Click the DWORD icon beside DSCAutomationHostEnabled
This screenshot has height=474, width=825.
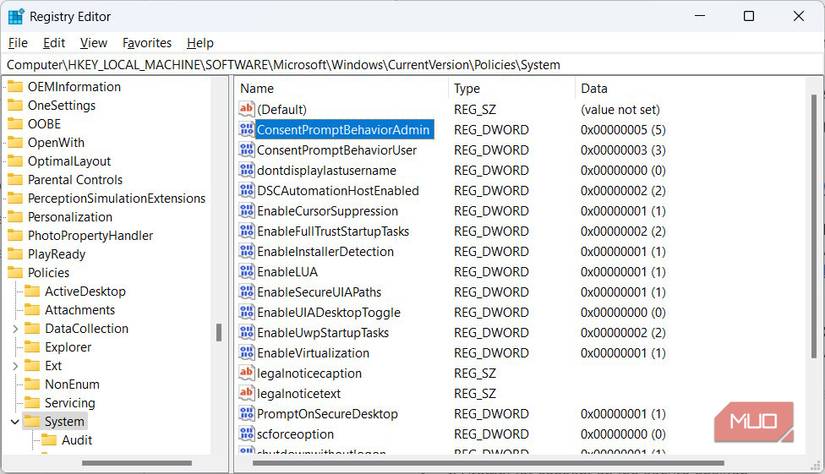pyautogui.click(x=246, y=190)
